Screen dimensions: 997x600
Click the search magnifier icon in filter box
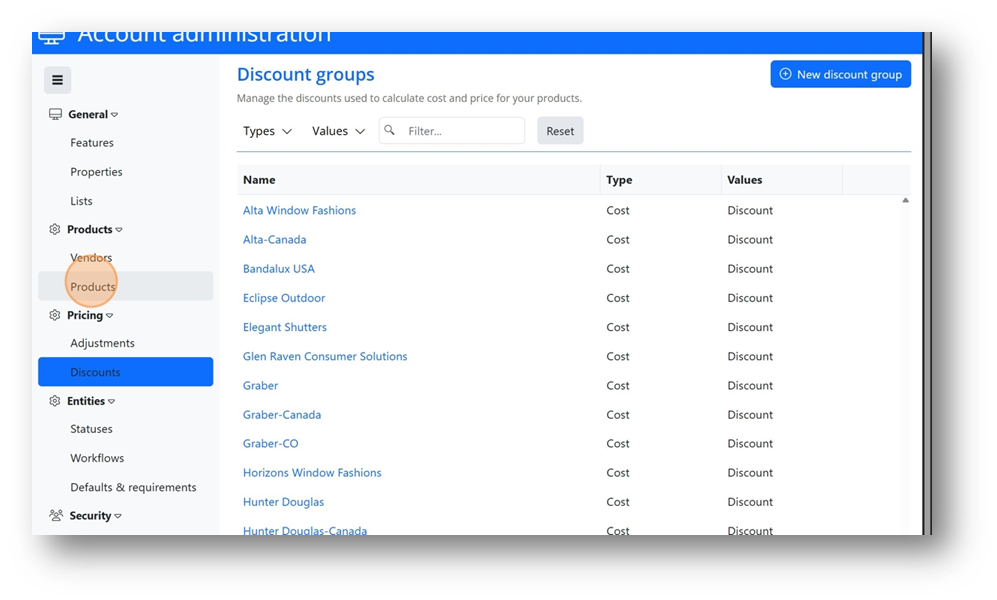click(x=390, y=130)
